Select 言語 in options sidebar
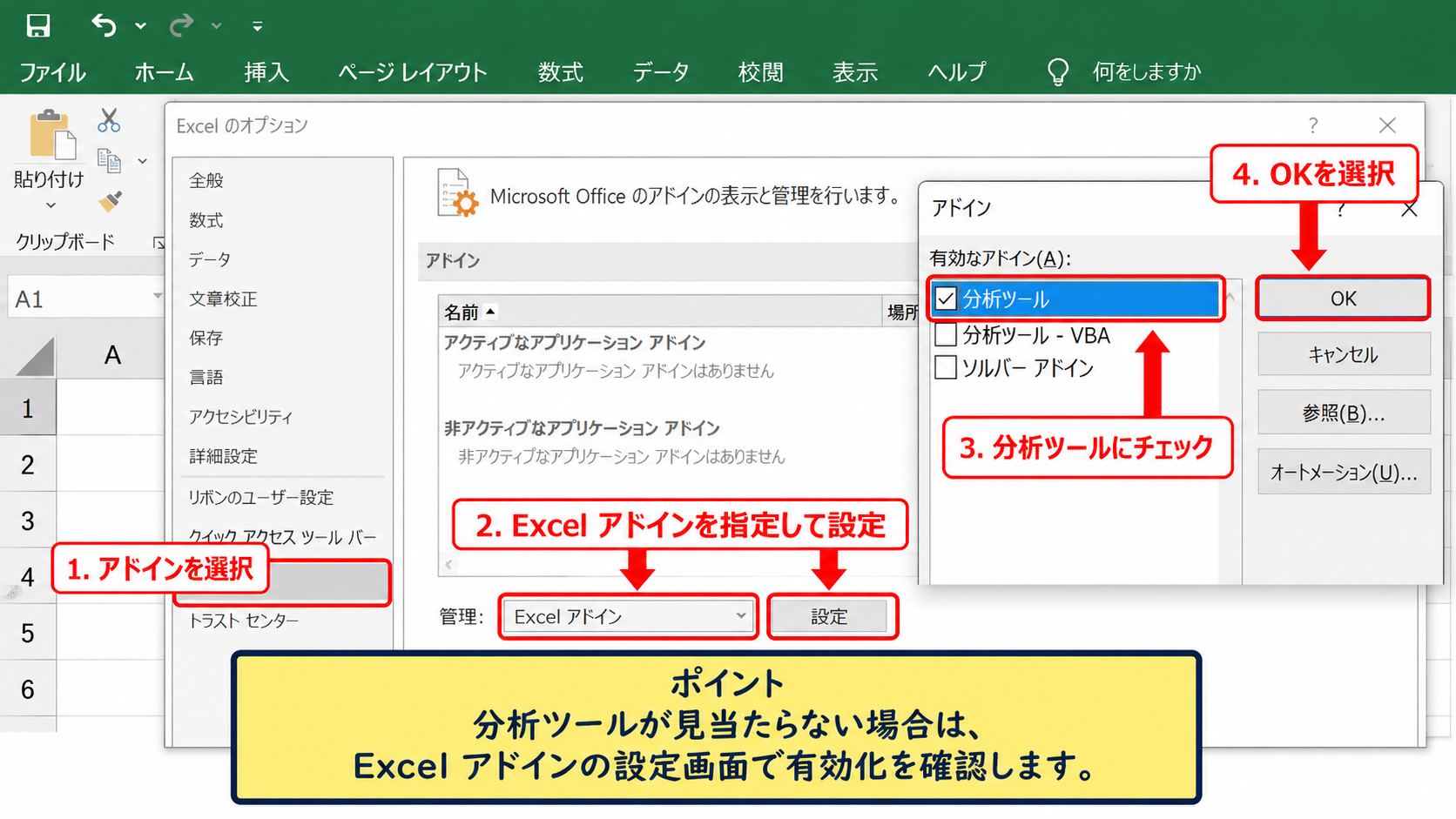Image resolution: width=1456 pixels, height=819 pixels. [x=206, y=377]
